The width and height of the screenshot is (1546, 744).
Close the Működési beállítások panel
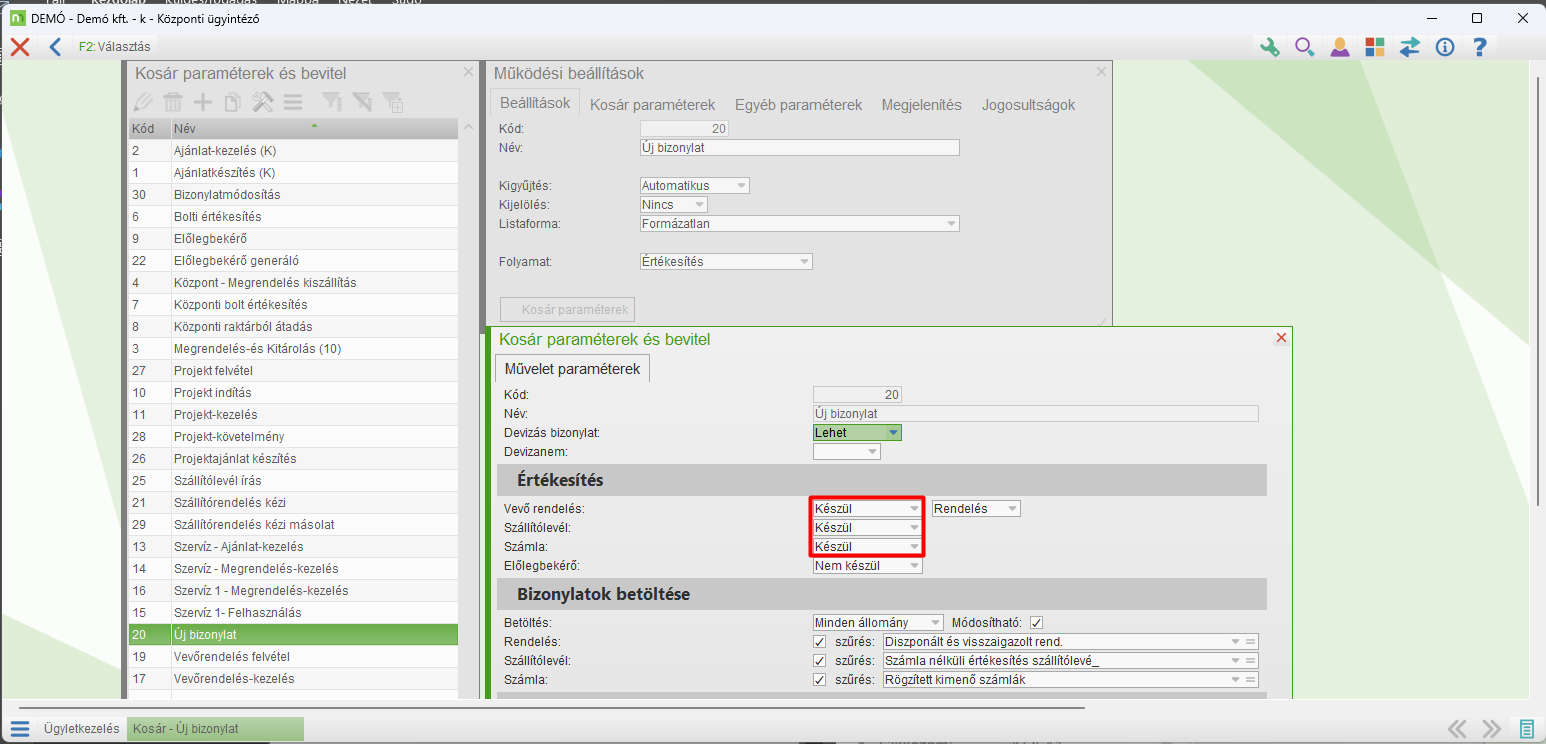point(1101,72)
